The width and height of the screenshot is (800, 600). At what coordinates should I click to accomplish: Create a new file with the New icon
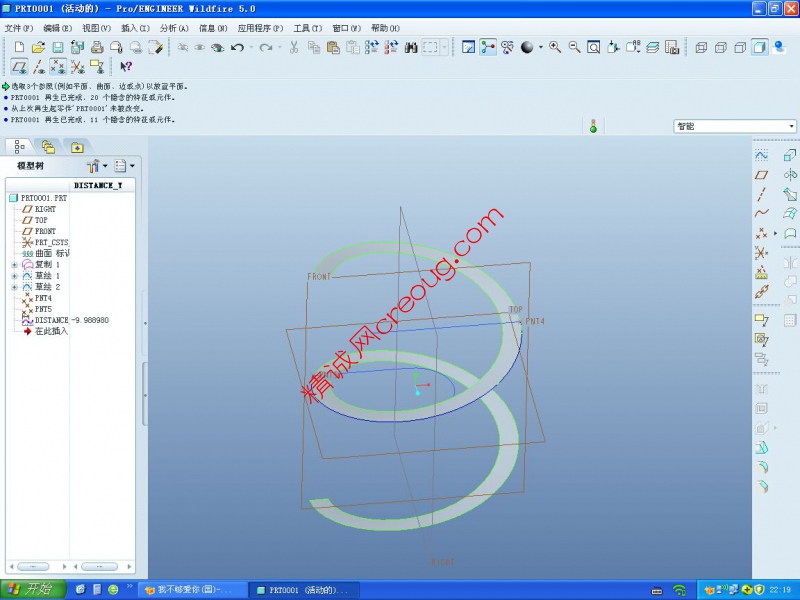pos(19,47)
